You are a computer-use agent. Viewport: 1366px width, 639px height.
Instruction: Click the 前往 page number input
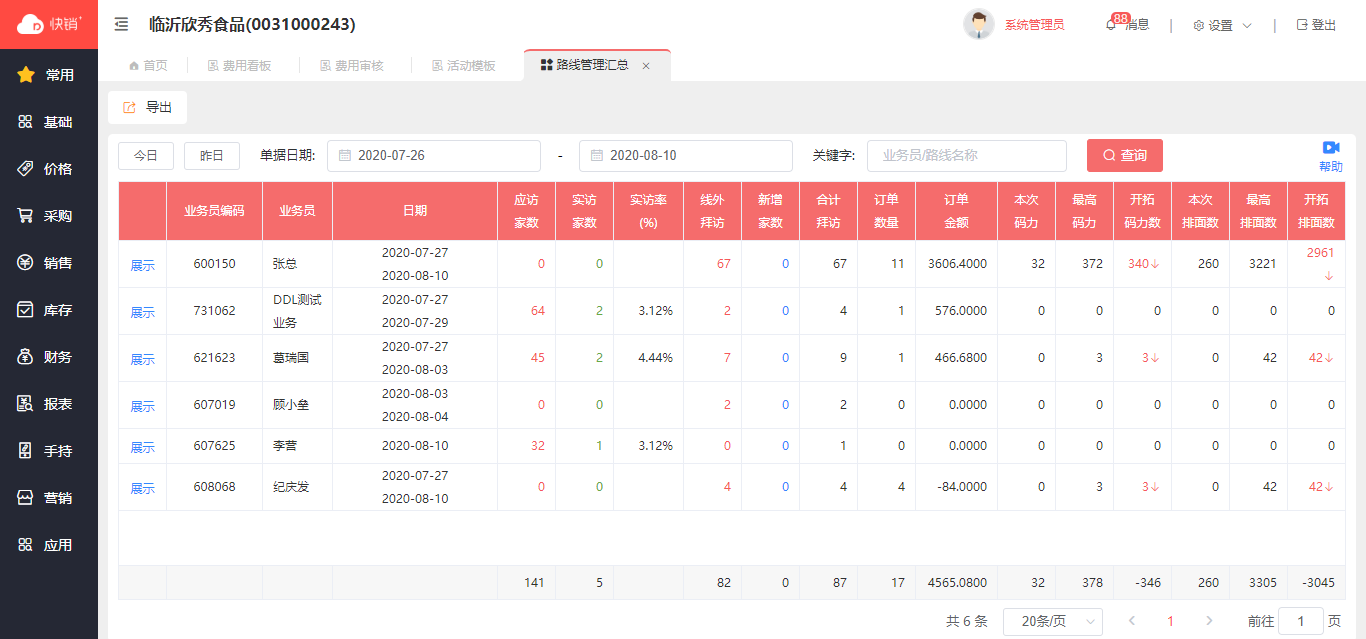tap(1301, 621)
